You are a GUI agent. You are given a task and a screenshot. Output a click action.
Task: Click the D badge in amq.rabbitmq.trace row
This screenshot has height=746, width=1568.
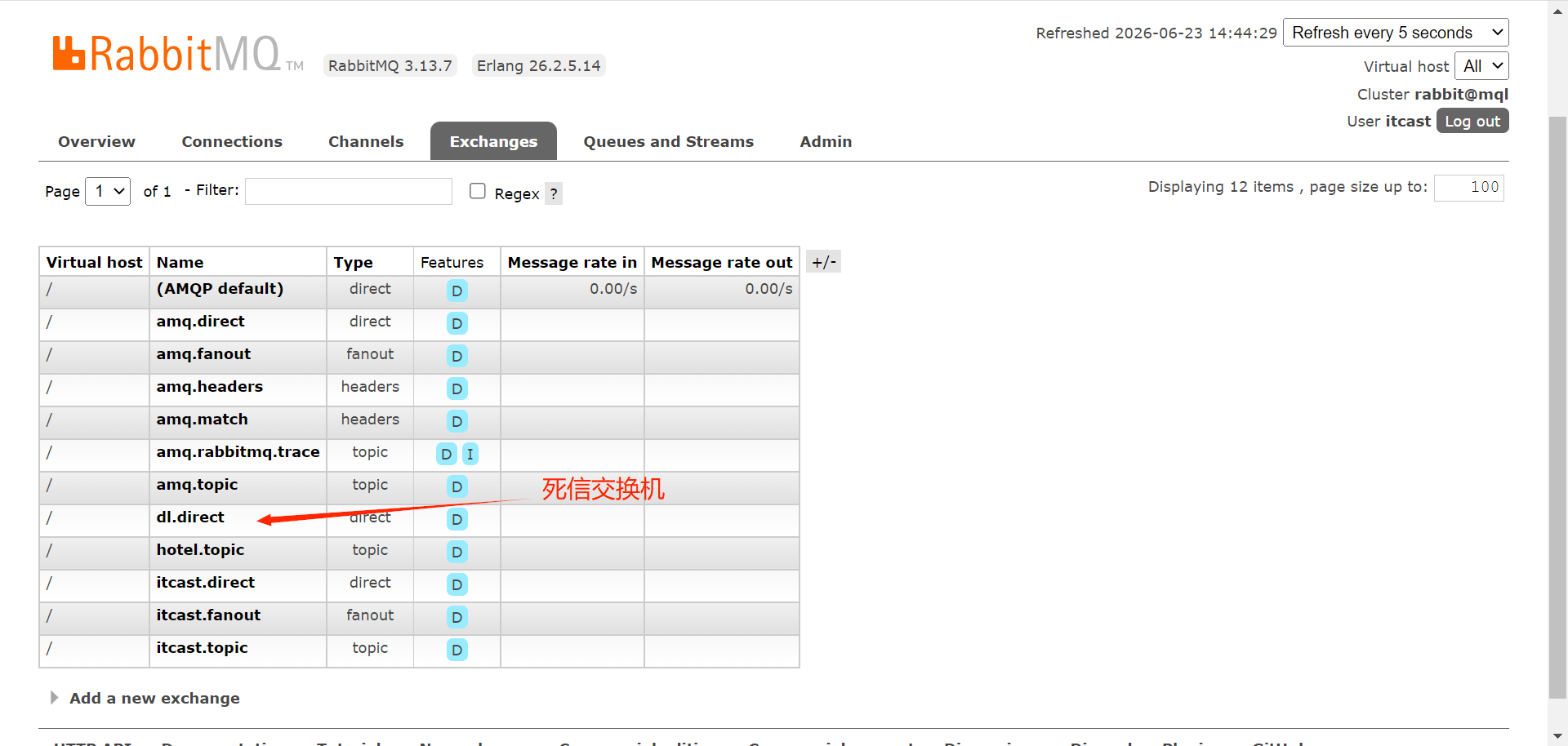coord(447,454)
